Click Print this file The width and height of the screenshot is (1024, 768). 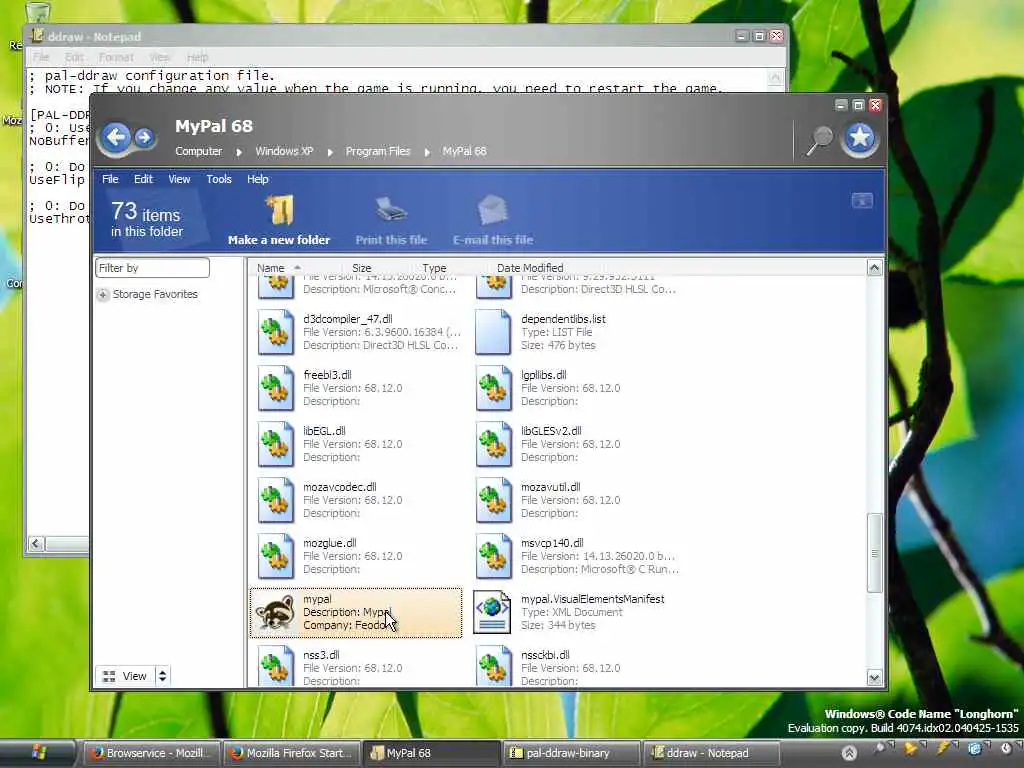point(391,221)
